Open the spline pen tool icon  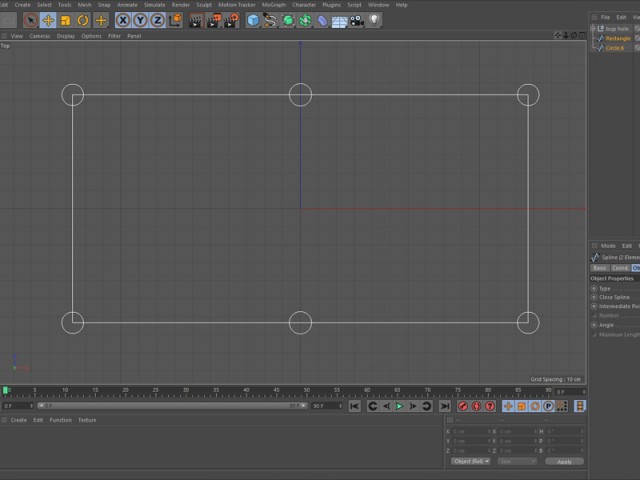pyautogui.click(x=270, y=20)
